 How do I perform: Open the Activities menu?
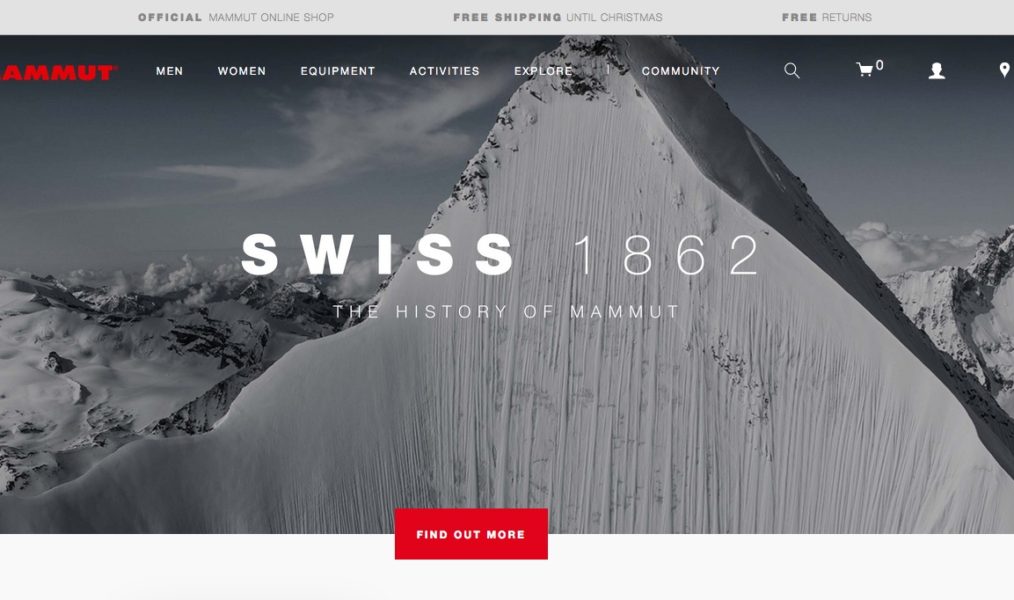coord(444,71)
